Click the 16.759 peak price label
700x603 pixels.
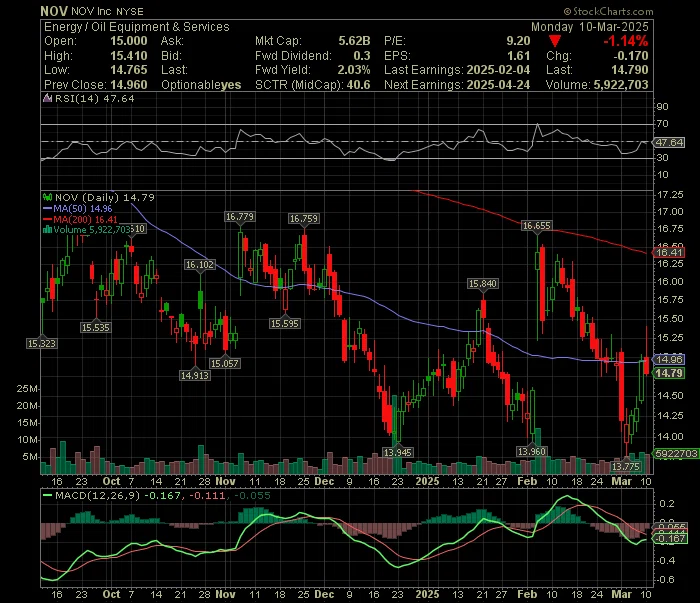coord(304,219)
